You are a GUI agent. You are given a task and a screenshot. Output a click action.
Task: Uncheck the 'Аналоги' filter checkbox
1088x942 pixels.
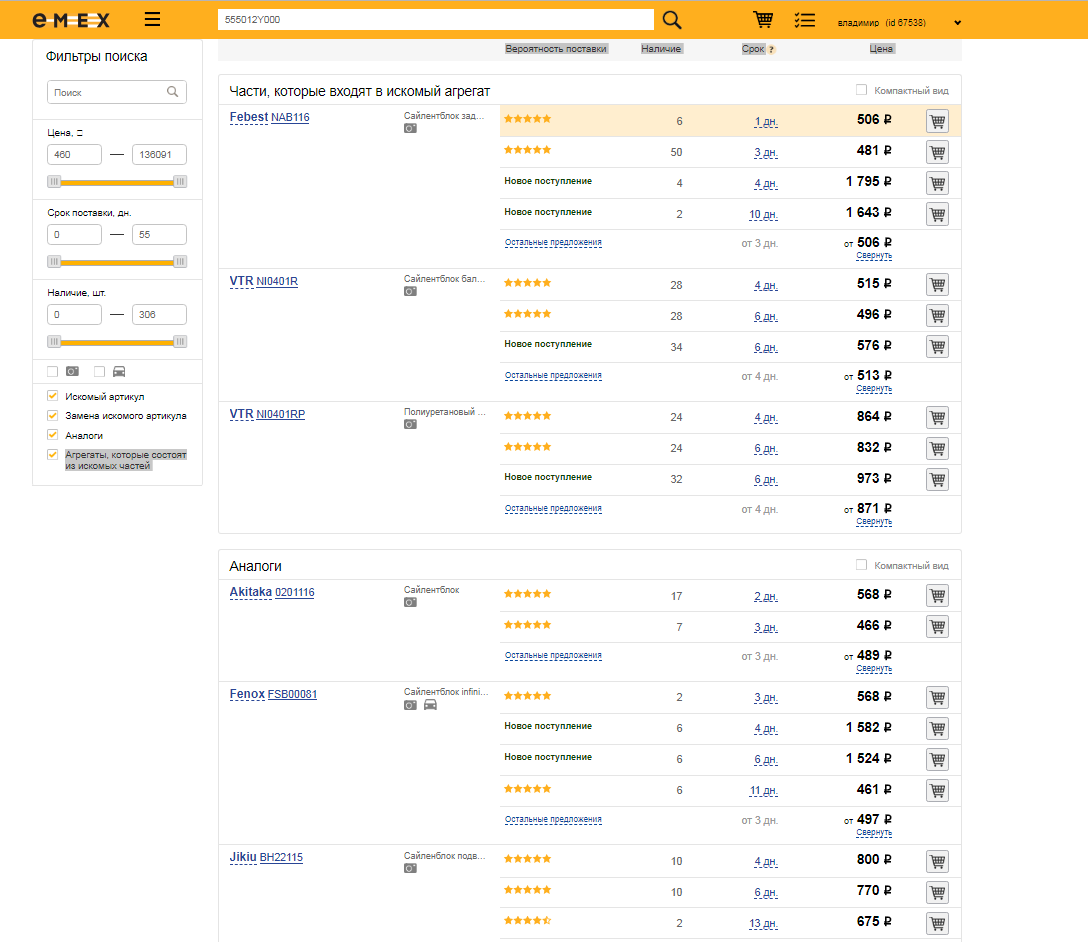click(53, 436)
